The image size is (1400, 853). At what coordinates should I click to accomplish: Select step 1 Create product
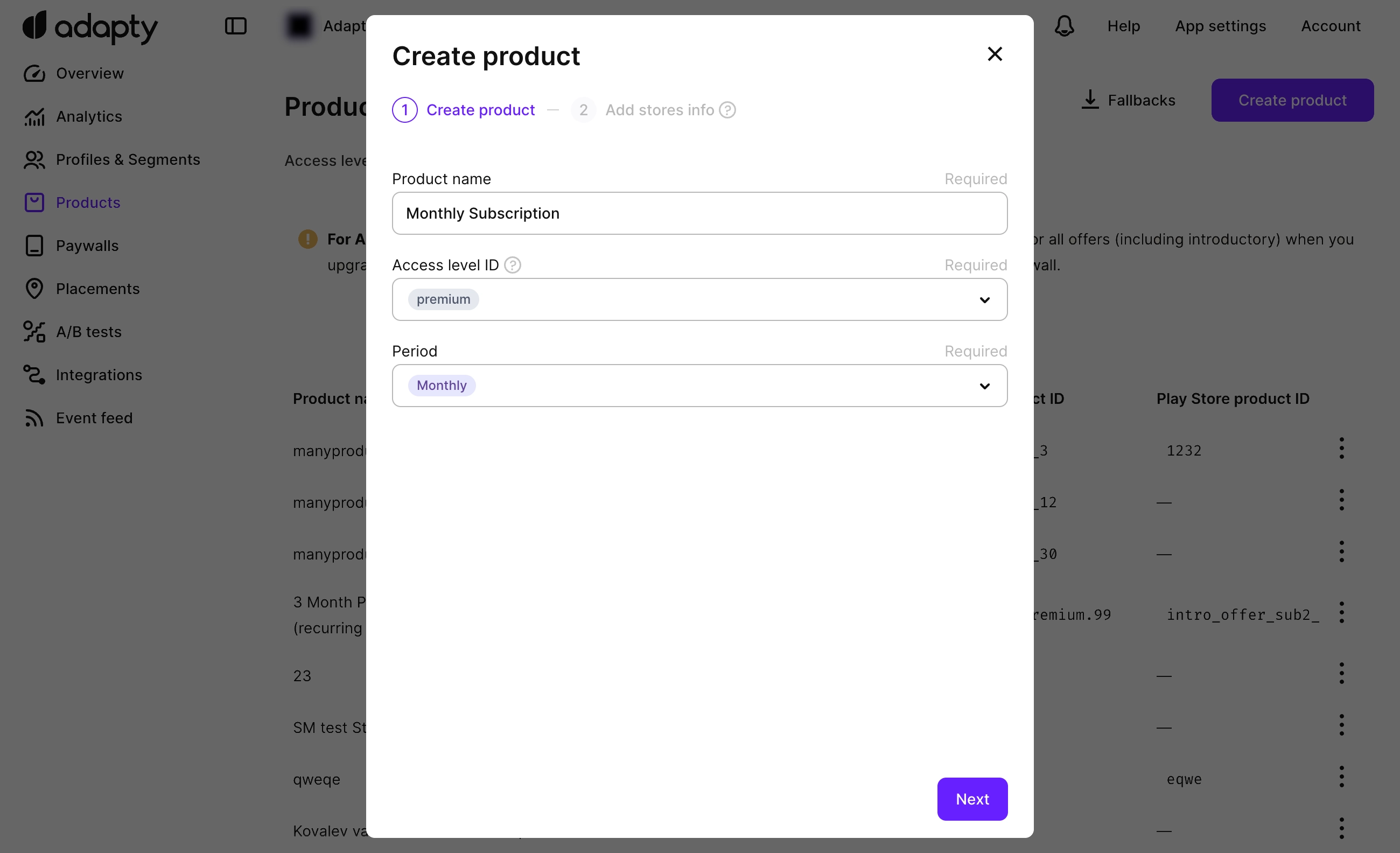click(464, 110)
